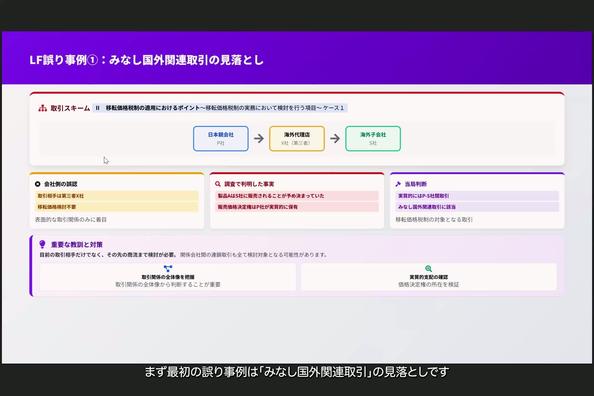Click the blue network diagram icon
This screenshot has height=396, width=594.
pos(168,269)
